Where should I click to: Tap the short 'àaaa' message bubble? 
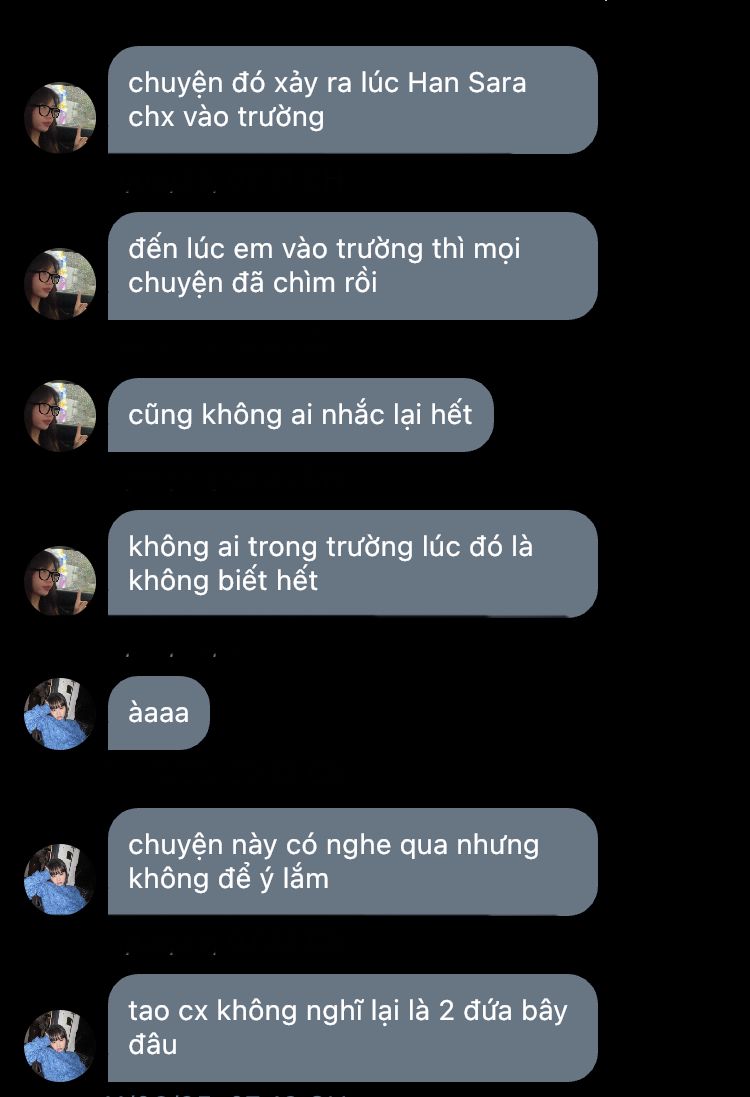159,713
